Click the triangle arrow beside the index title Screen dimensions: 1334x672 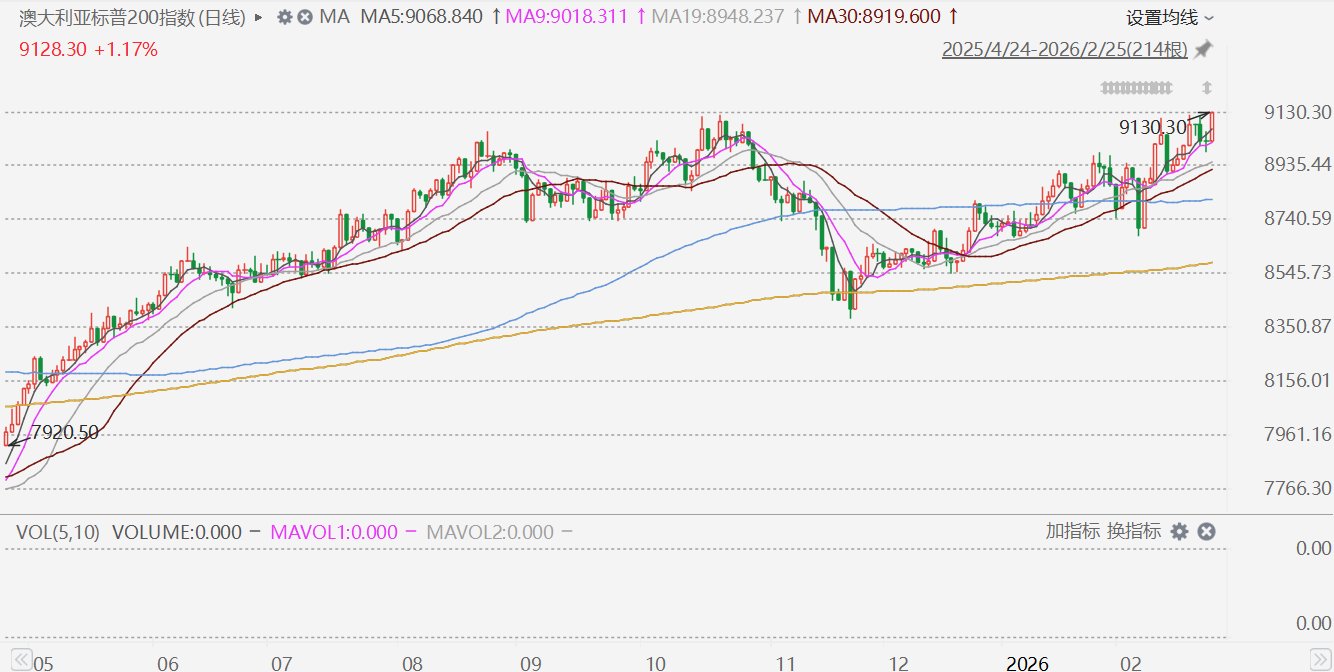(260, 17)
